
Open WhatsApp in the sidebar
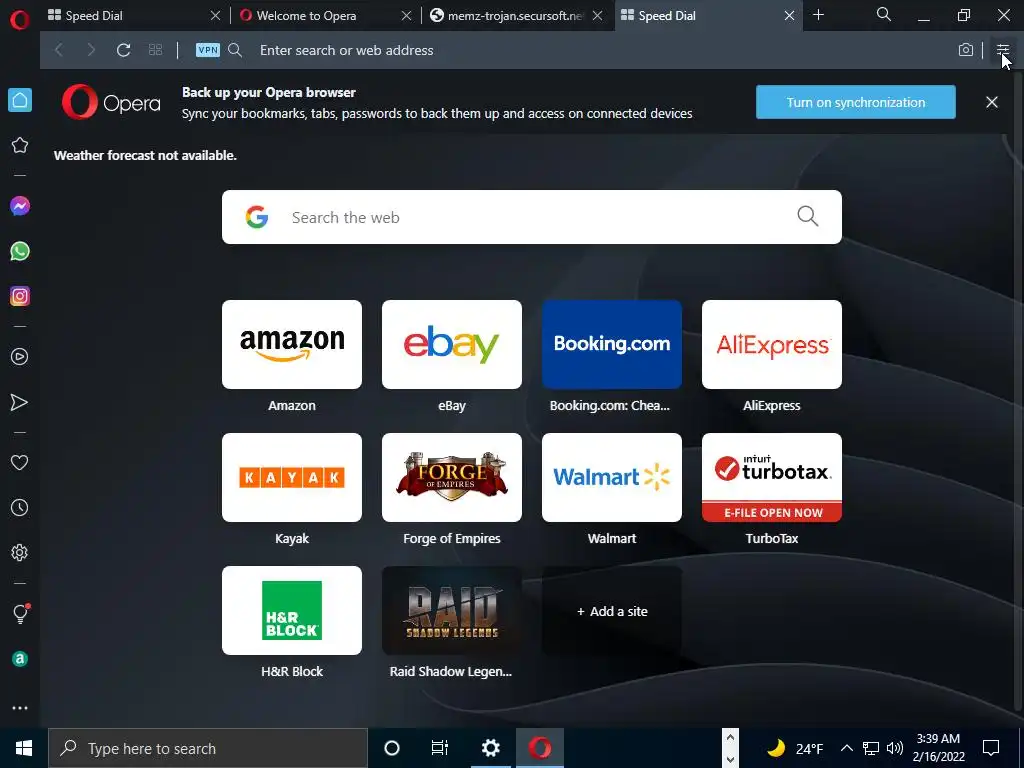pos(20,251)
